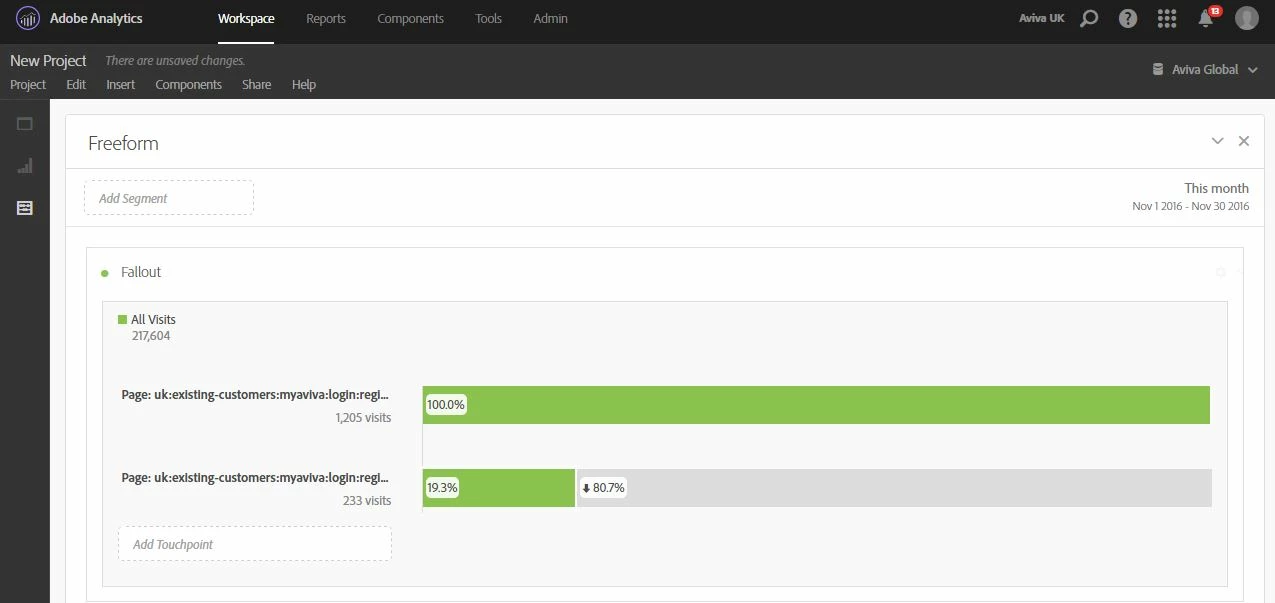Click the database icon beside Aviva Global
The width and height of the screenshot is (1275, 603).
(x=1158, y=69)
